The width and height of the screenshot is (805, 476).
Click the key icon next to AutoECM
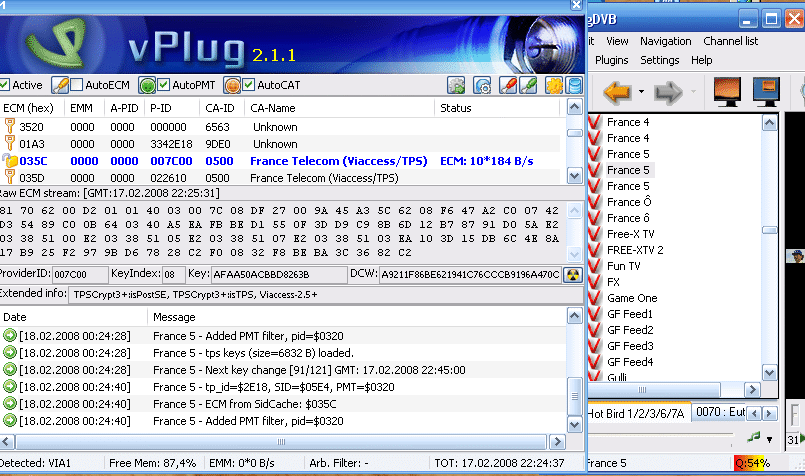pyautogui.click(x=60, y=85)
